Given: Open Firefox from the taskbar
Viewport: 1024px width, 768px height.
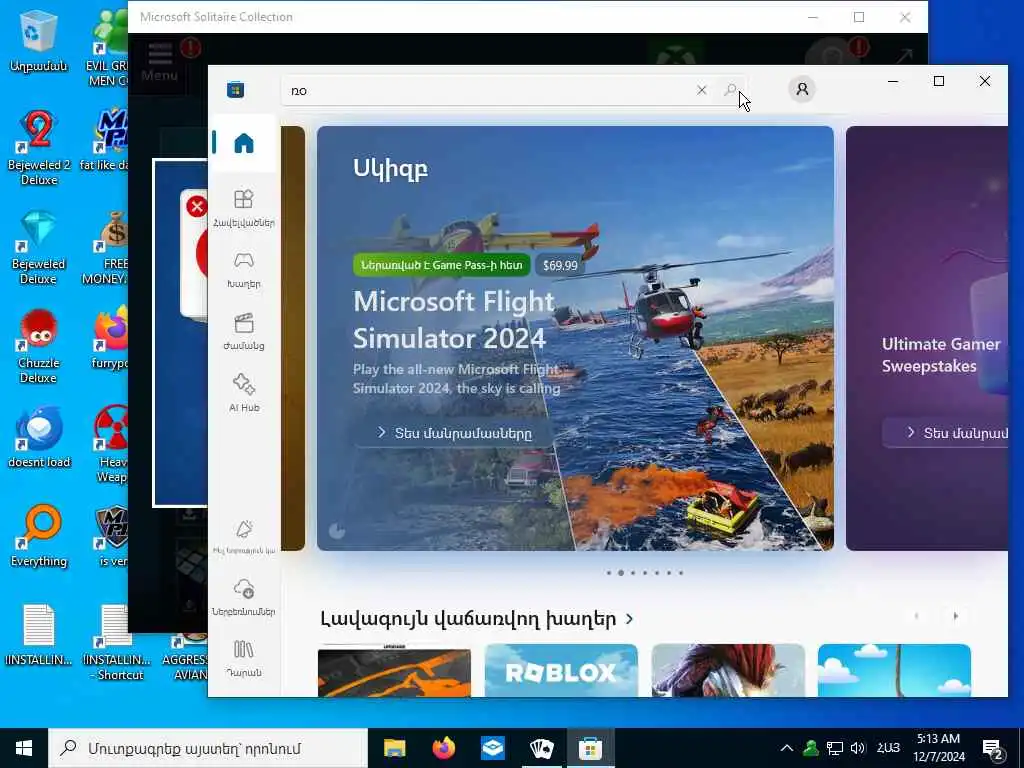Looking at the screenshot, I should point(443,748).
